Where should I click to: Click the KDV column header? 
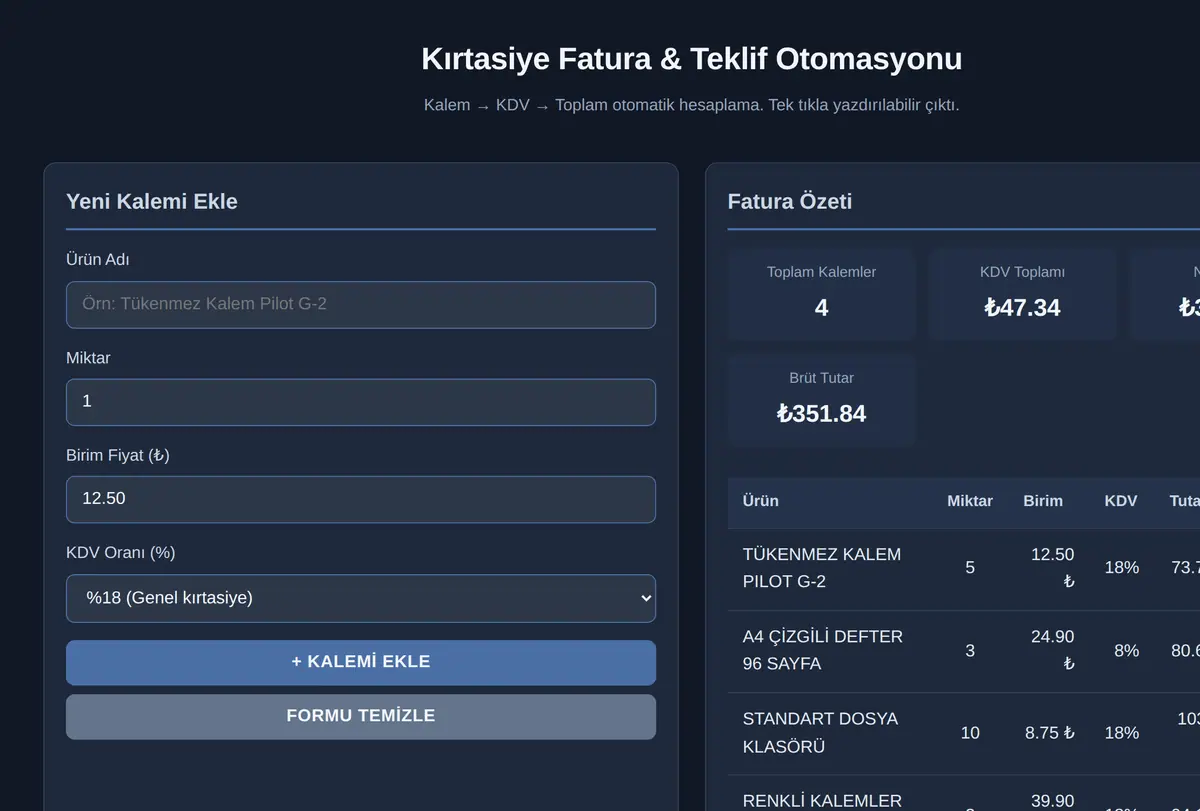(x=1121, y=501)
